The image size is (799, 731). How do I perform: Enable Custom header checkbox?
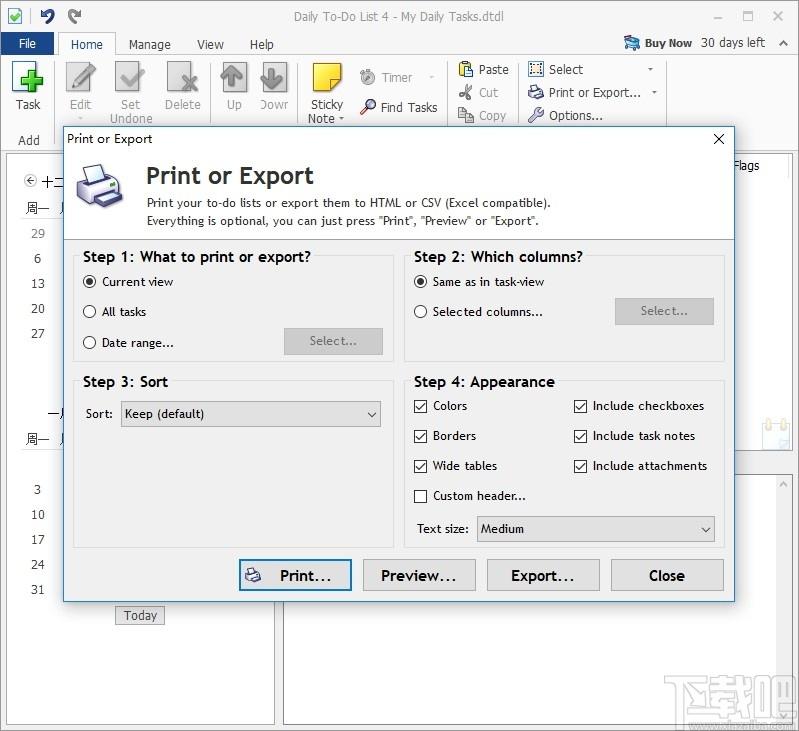[420, 496]
